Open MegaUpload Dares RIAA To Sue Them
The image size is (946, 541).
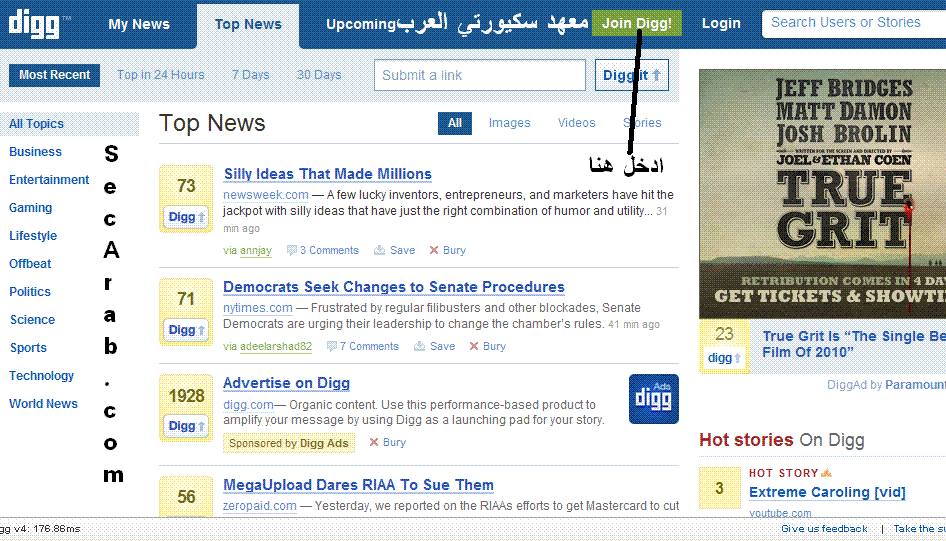pyautogui.click(x=358, y=485)
